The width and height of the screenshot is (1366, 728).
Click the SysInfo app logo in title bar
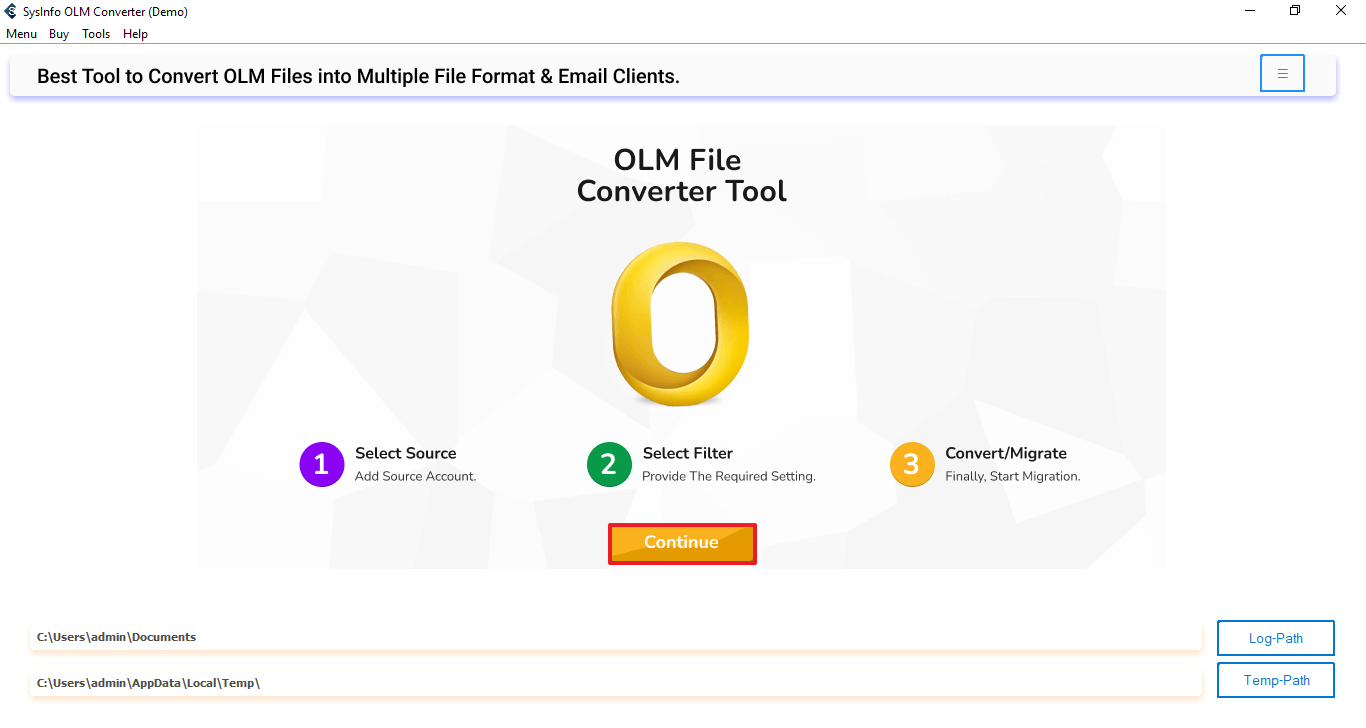[11, 12]
